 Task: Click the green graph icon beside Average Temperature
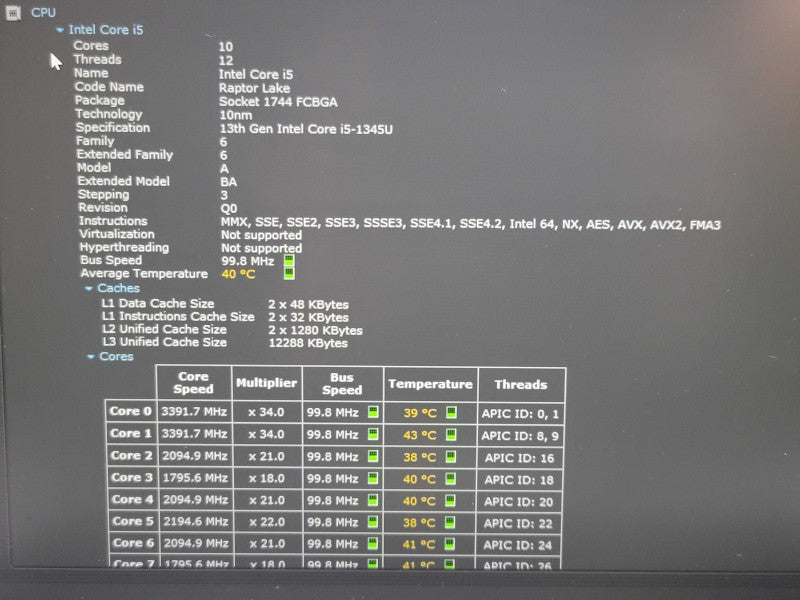click(x=289, y=273)
